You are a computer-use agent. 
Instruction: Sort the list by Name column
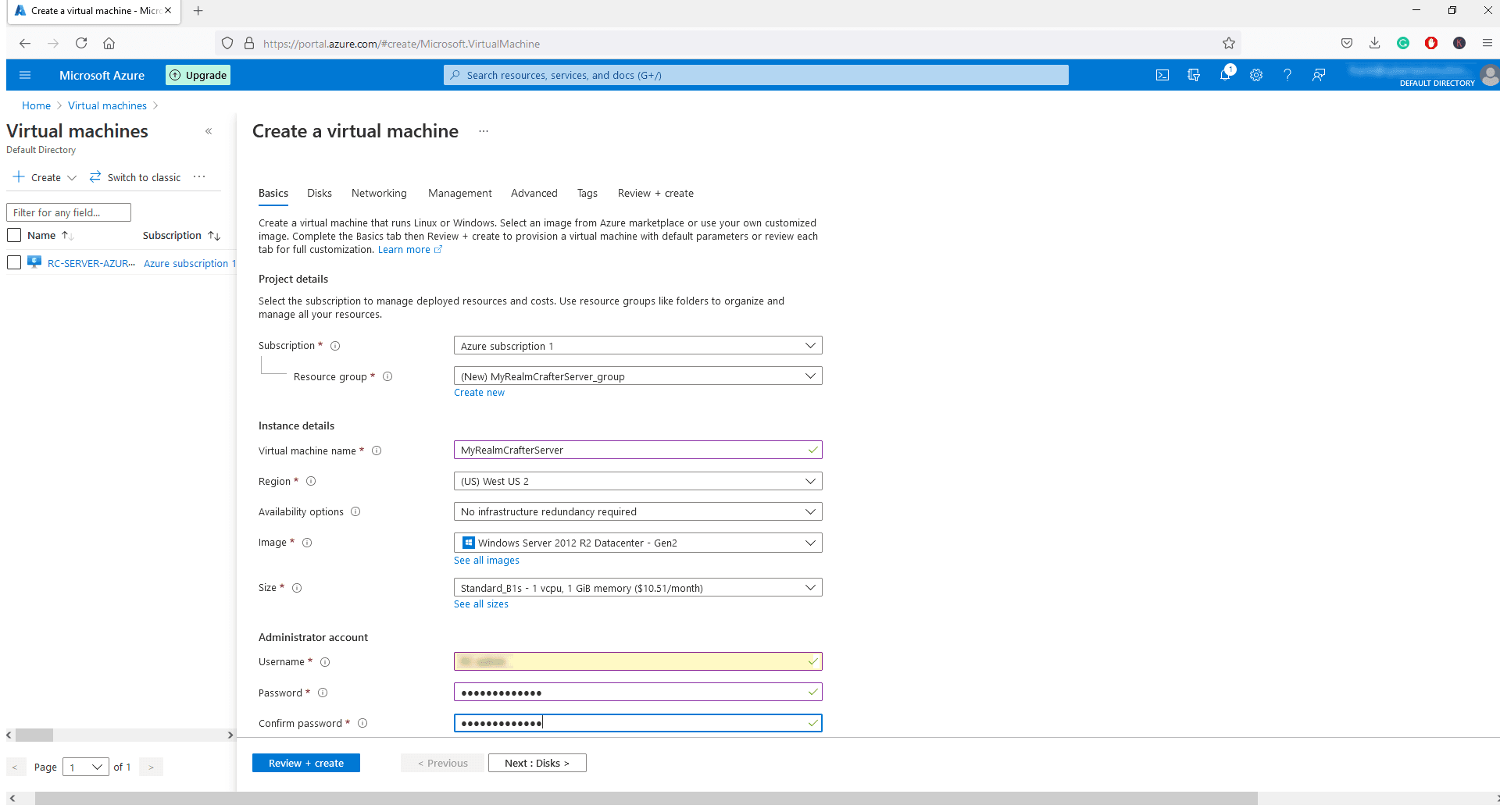click(x=50, y=235)
